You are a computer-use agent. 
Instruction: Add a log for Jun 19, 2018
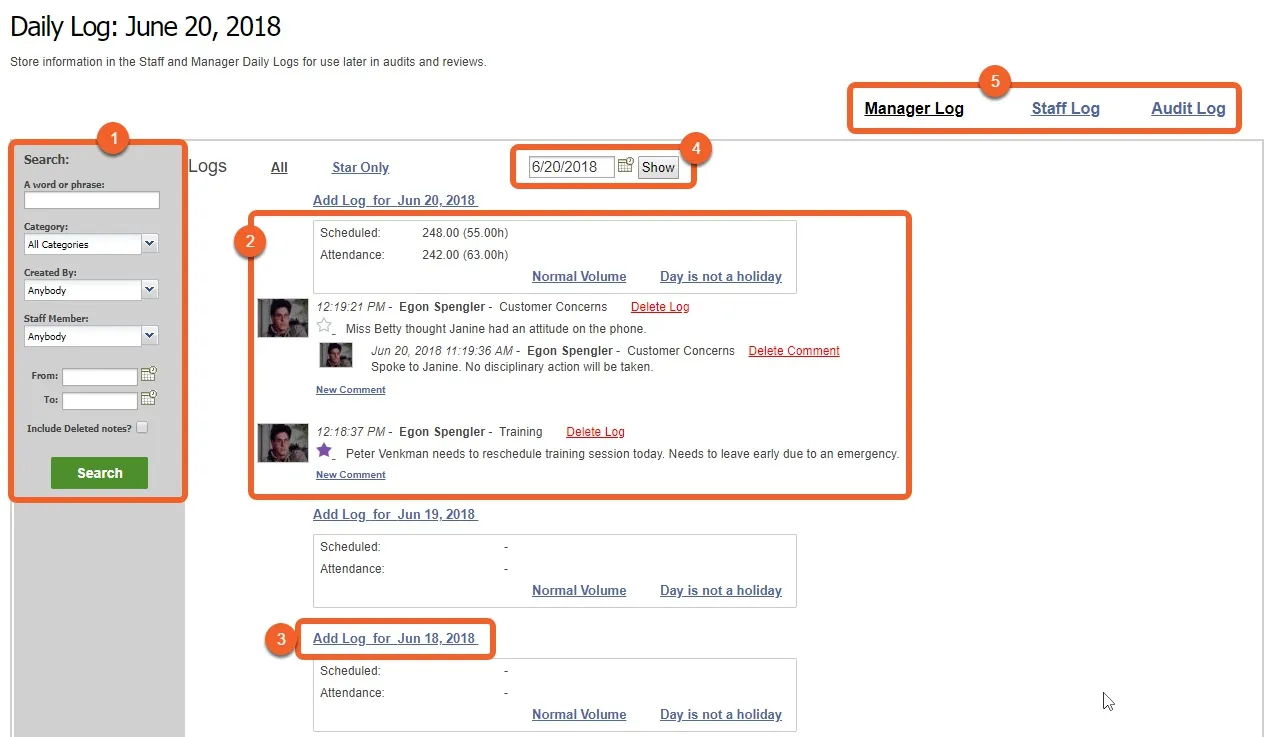[x=395, y=514]
